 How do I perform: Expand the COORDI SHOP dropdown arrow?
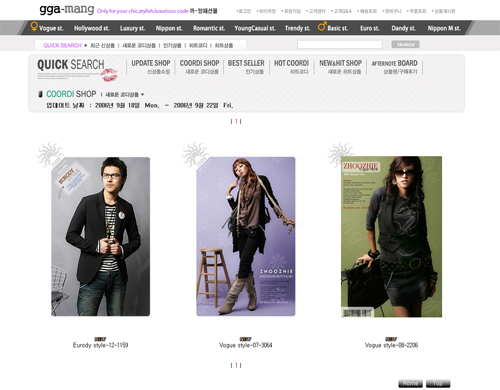pos(143,95)
